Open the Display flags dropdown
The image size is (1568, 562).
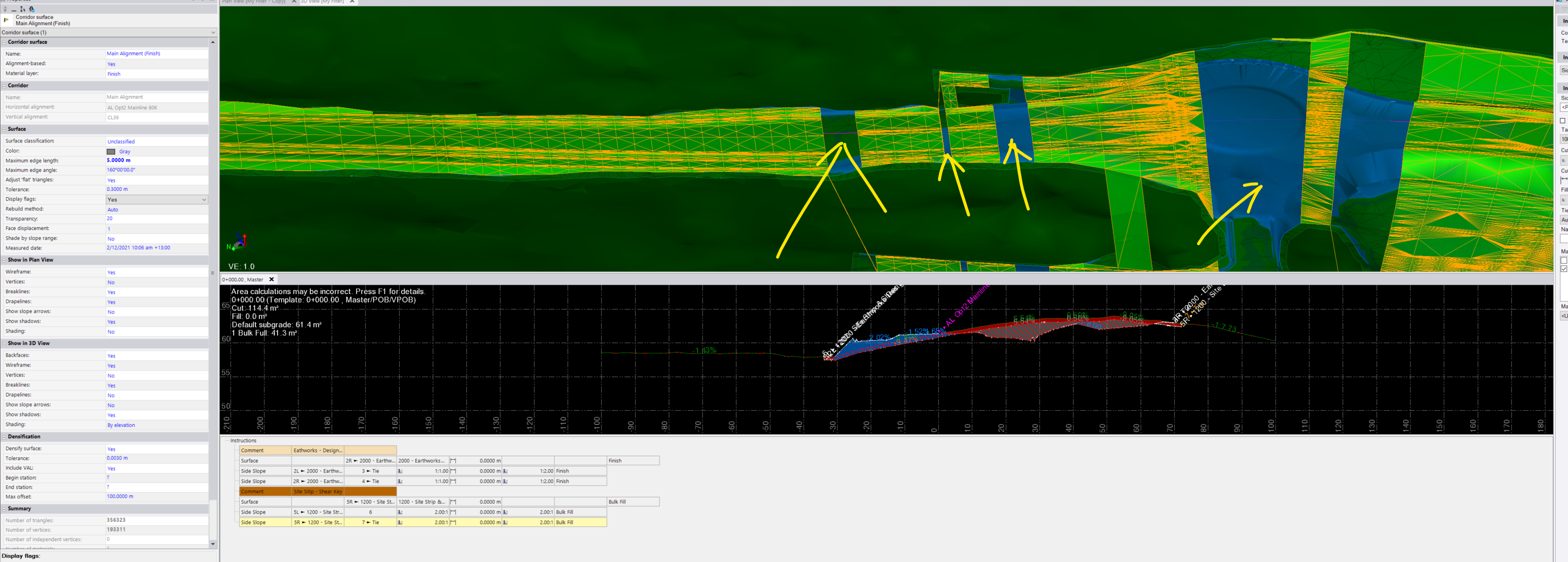point(204,199)
